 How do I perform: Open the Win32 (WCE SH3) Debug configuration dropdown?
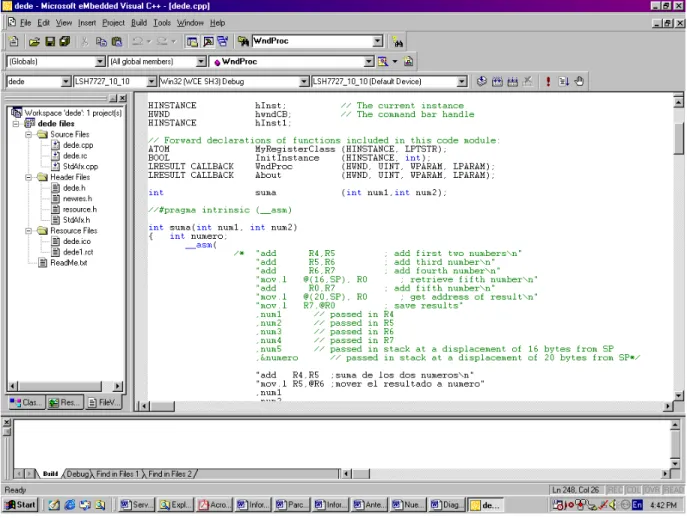[304, 82]
